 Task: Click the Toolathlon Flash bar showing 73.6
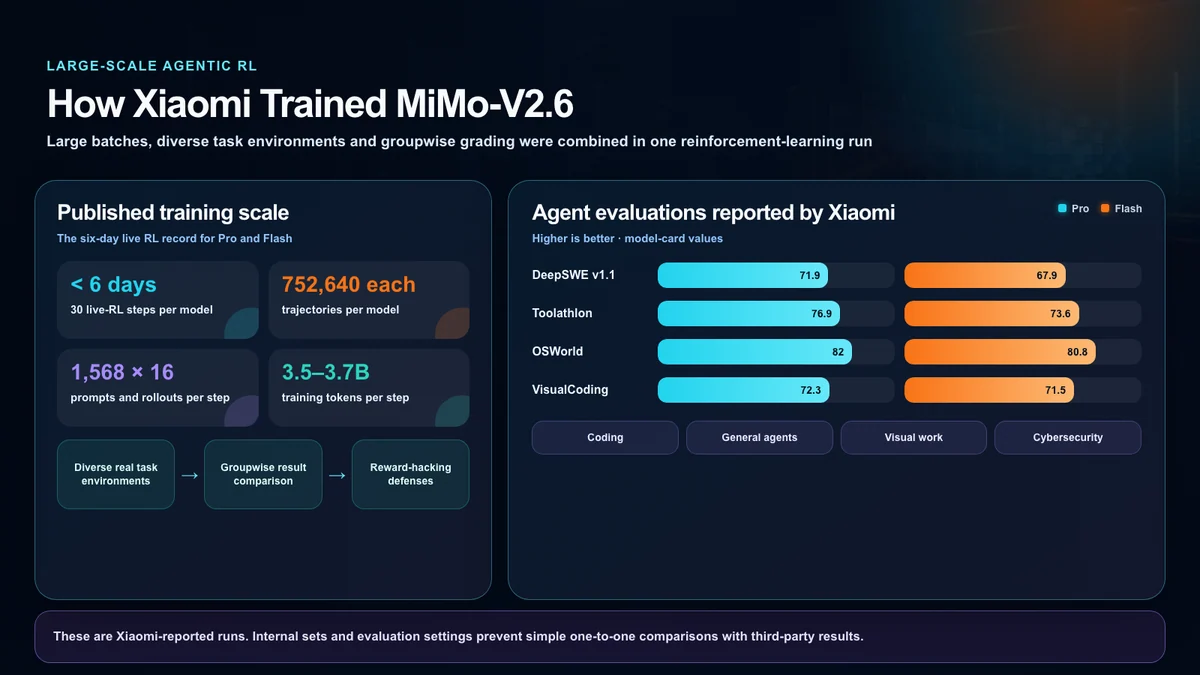tap(992, 313)
